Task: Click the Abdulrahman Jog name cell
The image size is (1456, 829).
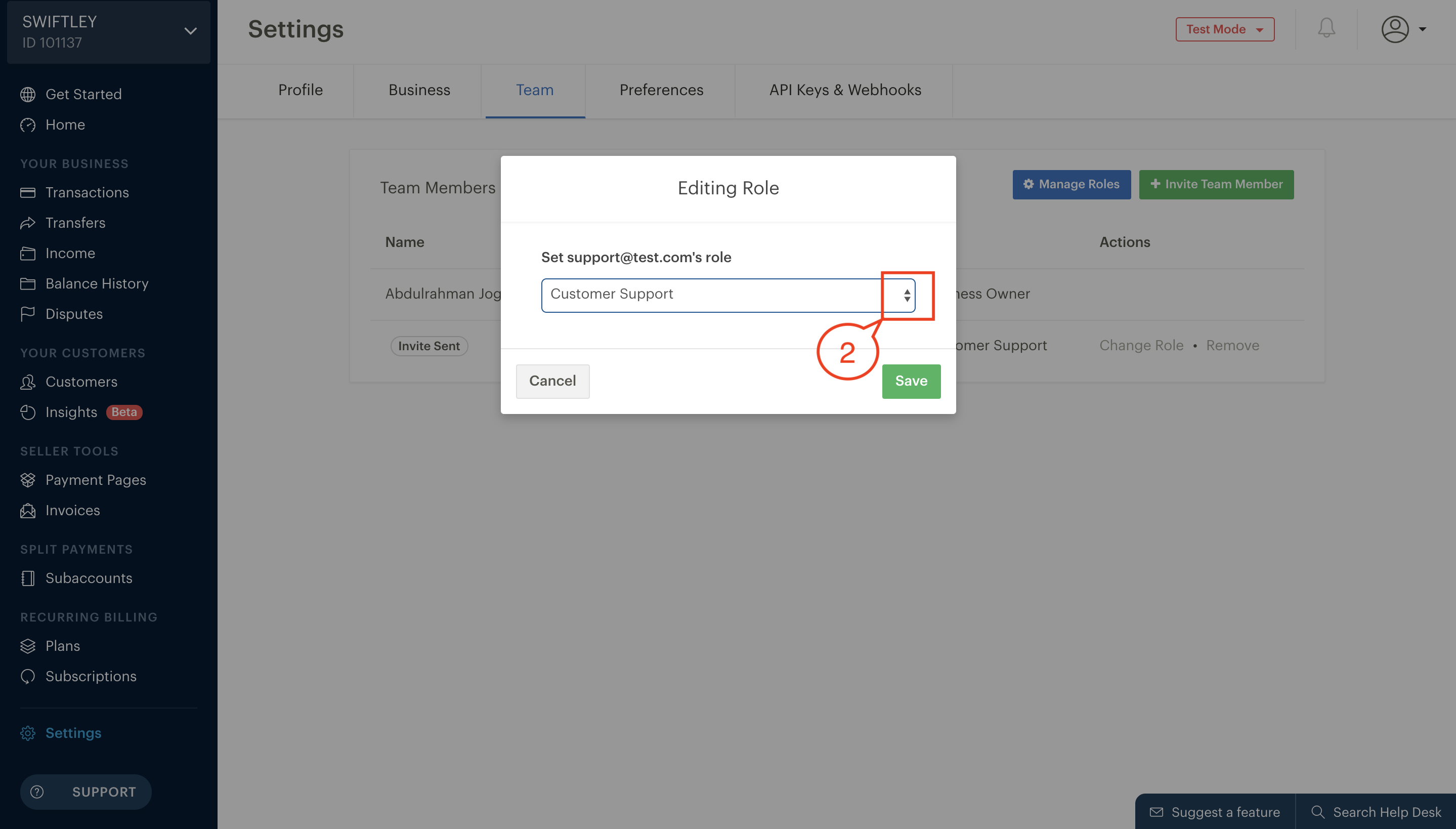Action: 443,294
